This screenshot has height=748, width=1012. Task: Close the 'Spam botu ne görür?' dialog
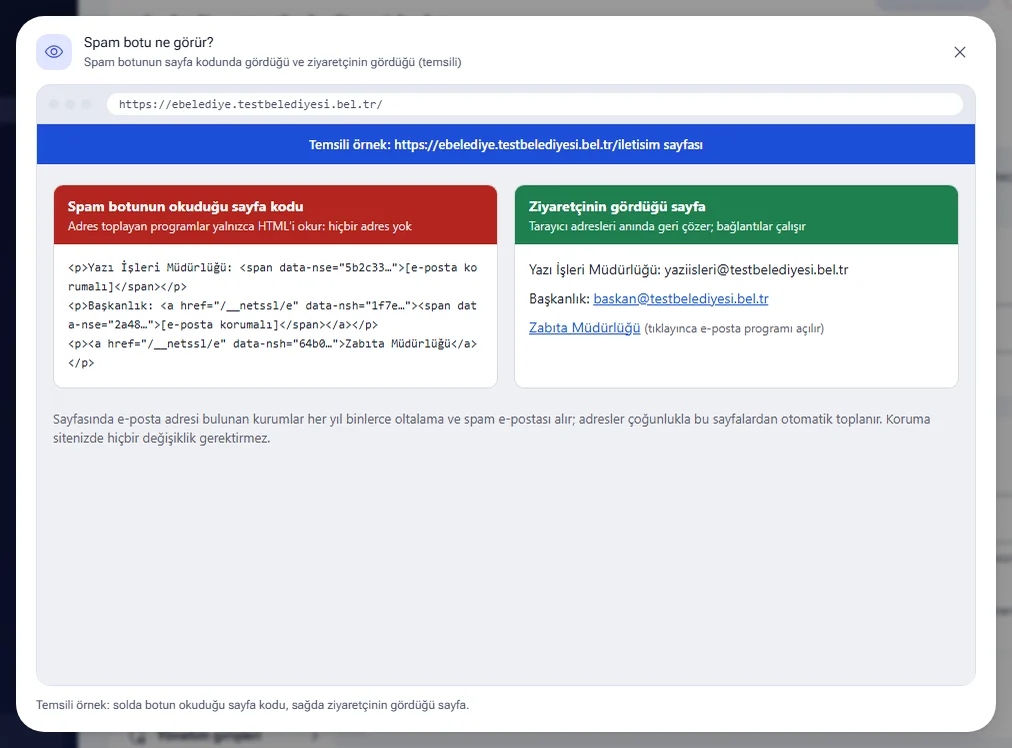(x=960, y=52)
